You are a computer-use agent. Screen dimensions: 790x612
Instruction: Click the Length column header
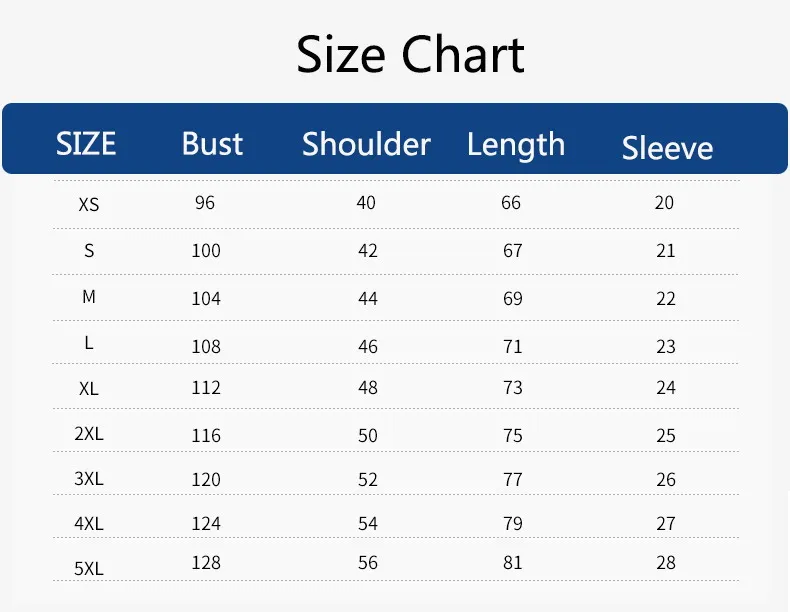[x=515, y=145]
